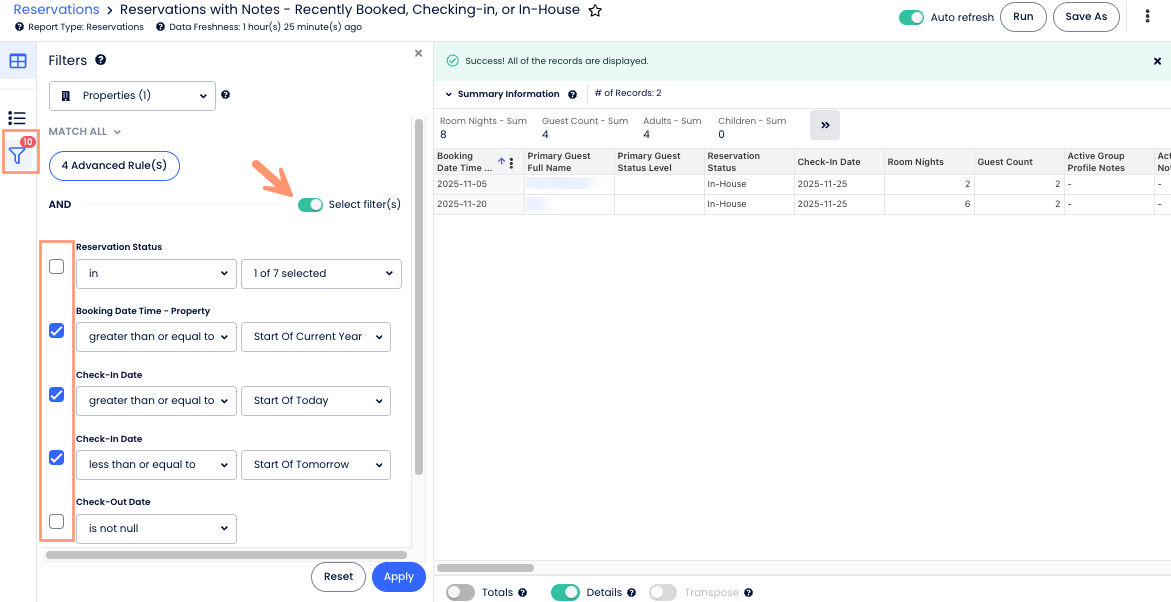Collapse the Summary Information section
The image size is (1171, 602).
[x=449, y=95]
